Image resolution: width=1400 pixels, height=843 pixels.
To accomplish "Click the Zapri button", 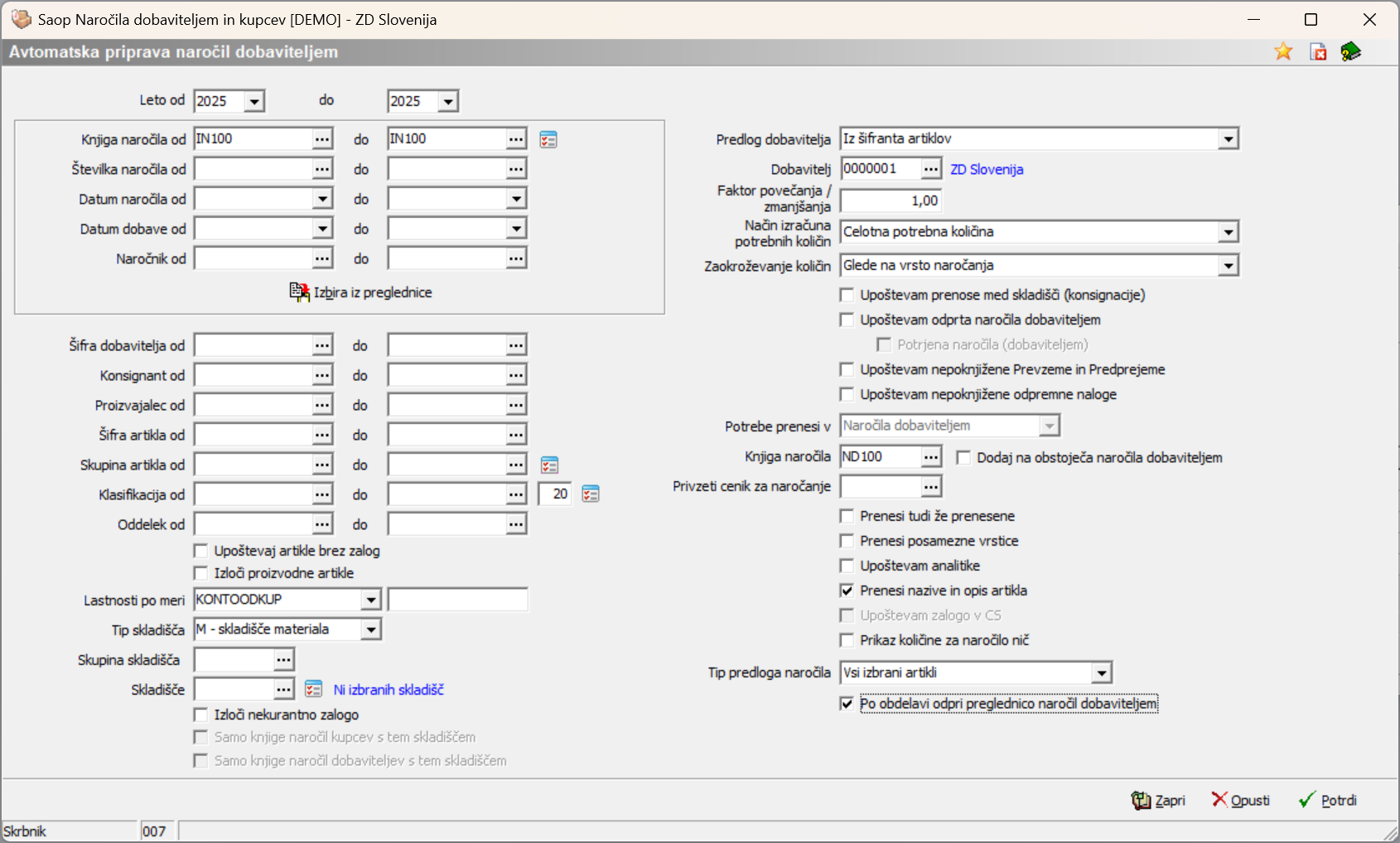I will (1158, 800).
